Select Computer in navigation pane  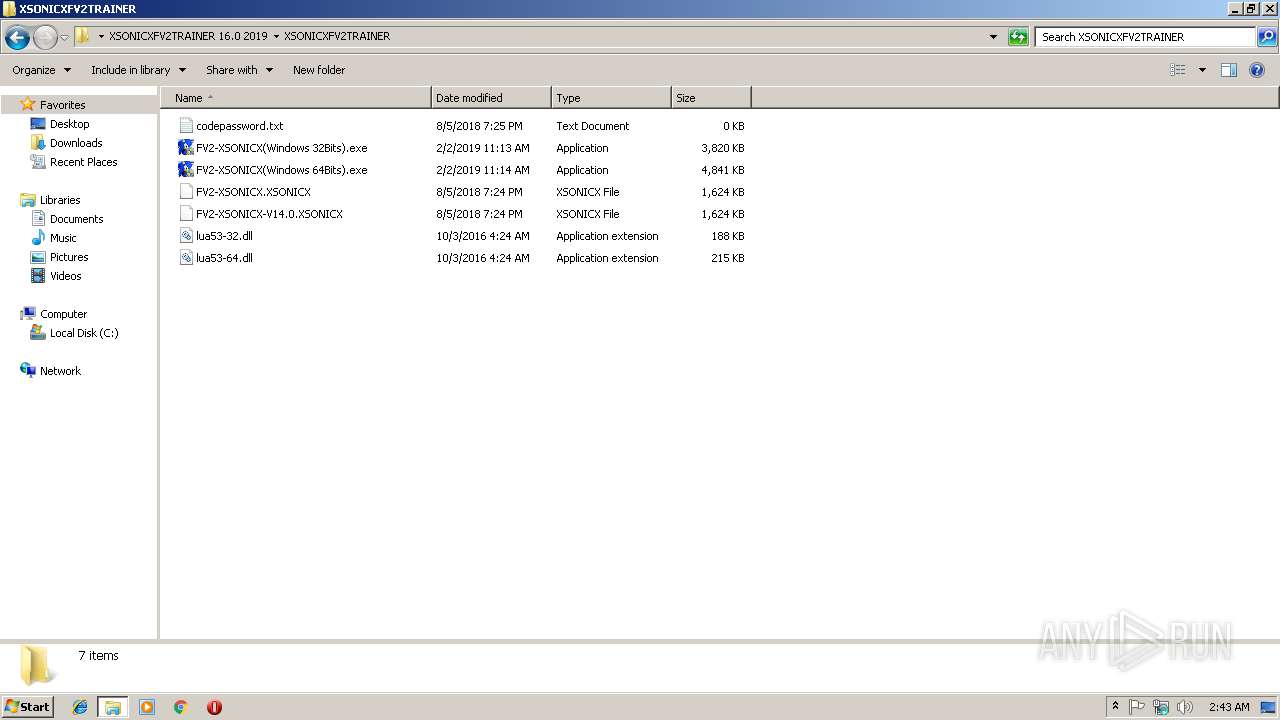tap(63, 314)
